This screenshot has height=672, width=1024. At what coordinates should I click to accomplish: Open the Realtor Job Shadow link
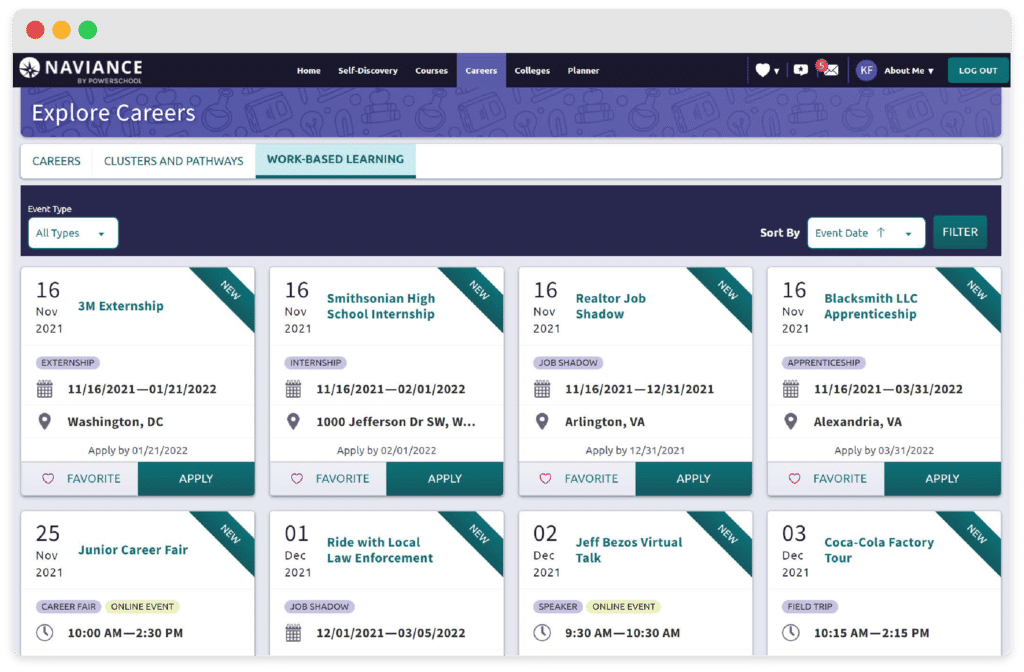coord(611,306)
